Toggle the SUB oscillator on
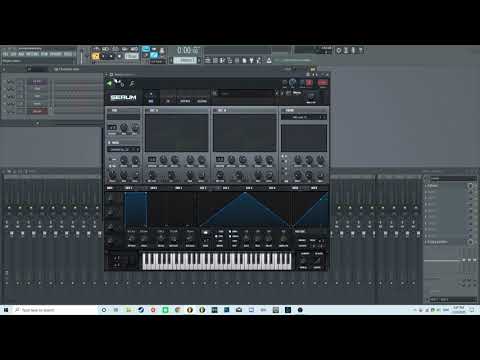This screenshot has height=360, width=480. coord(109,110)
